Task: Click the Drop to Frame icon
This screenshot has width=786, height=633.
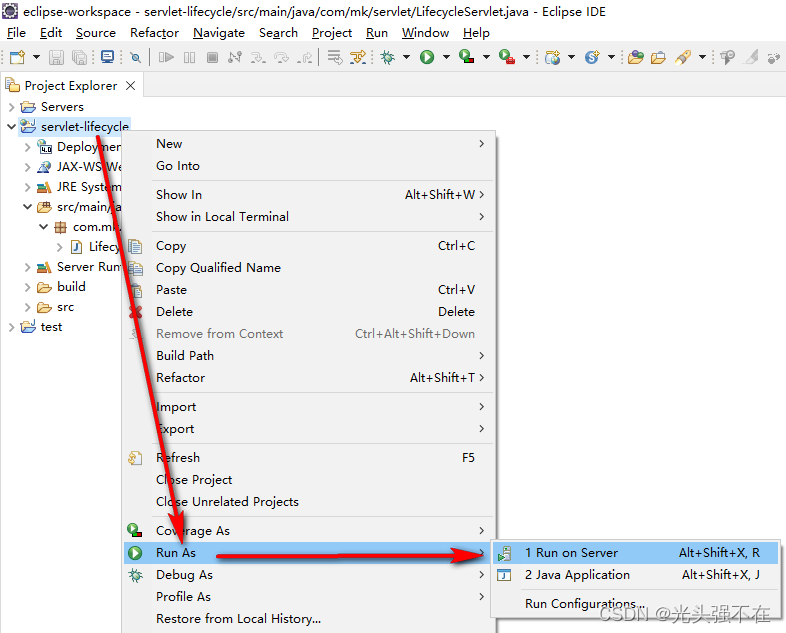Action: pos(335,57)
